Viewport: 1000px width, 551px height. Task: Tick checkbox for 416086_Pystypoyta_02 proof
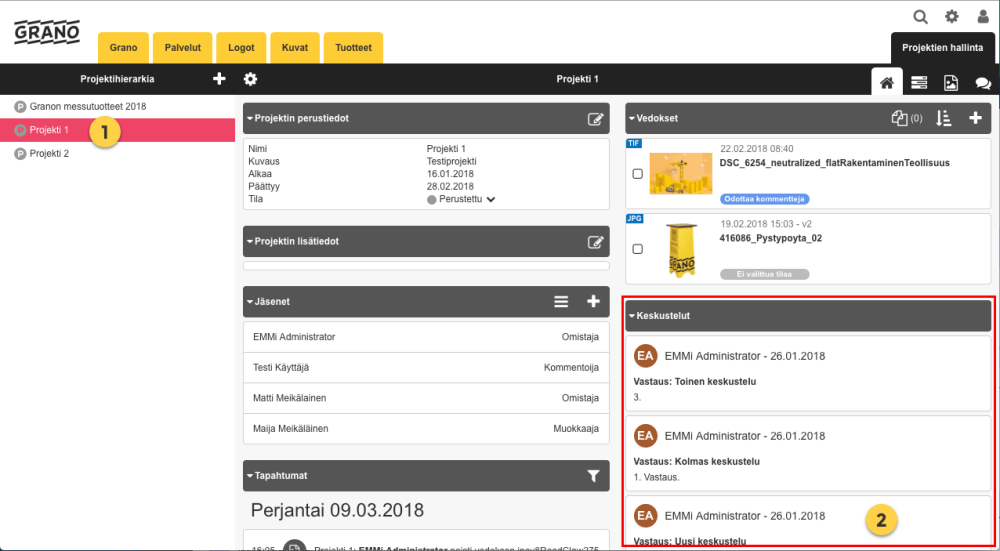pos(637,249)
